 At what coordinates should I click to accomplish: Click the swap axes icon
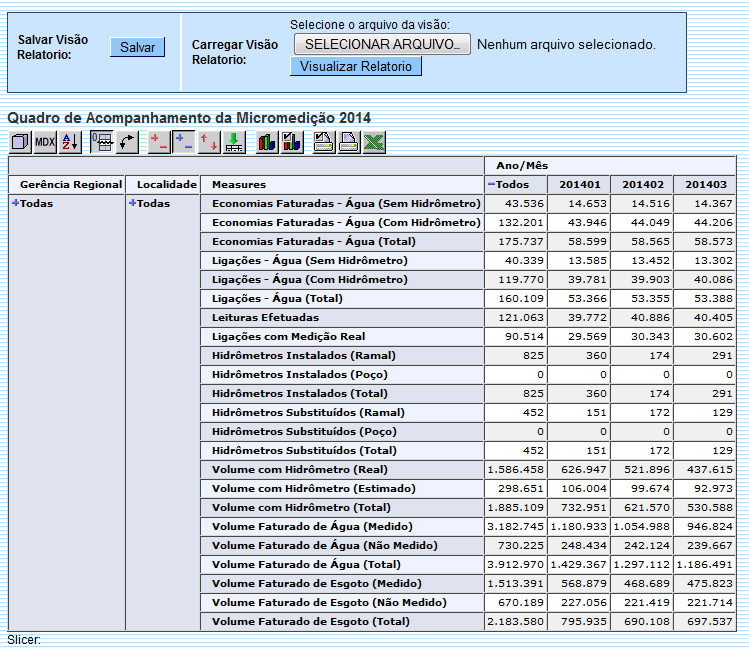(127, 142)
